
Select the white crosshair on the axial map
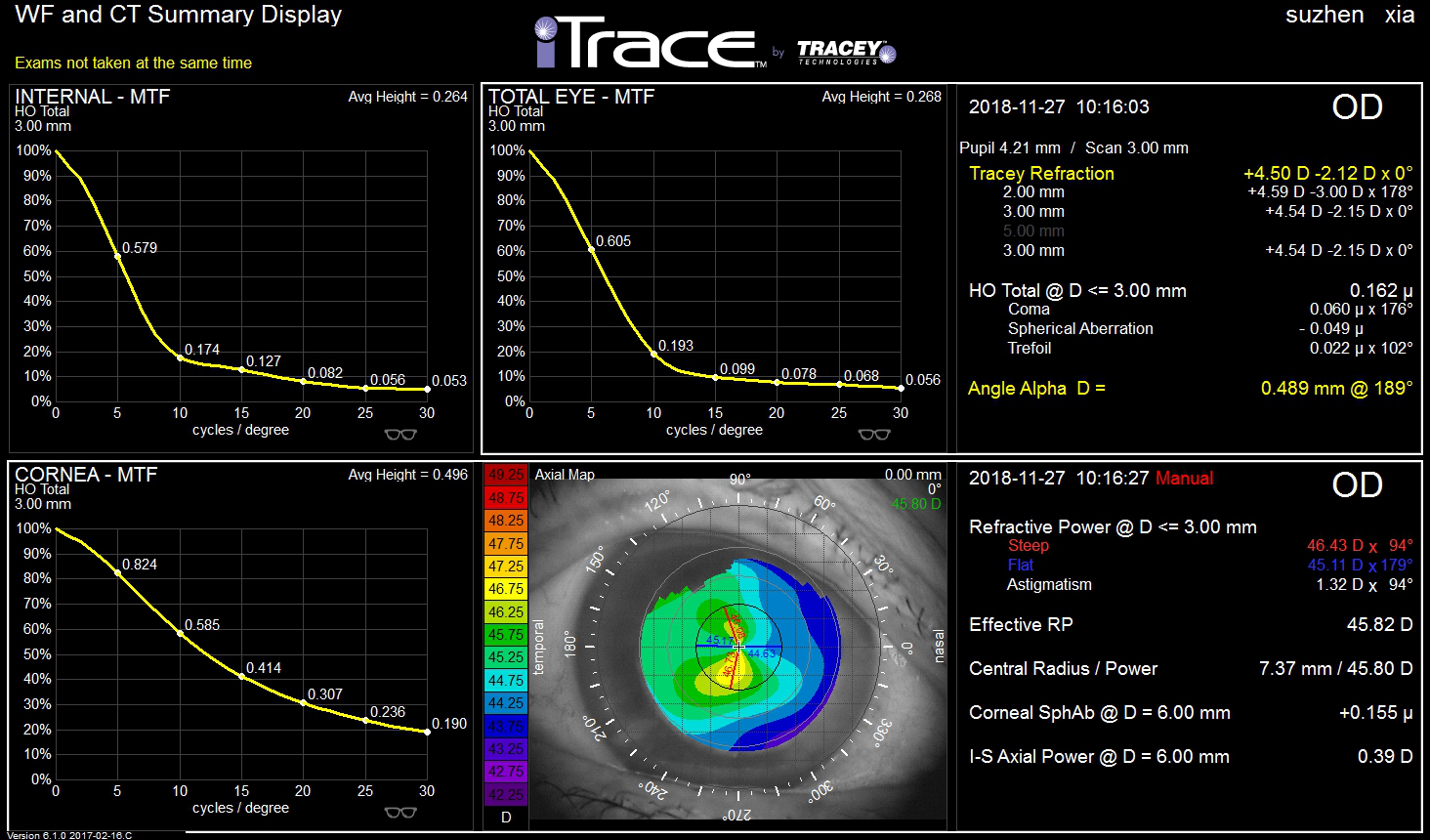739,646
